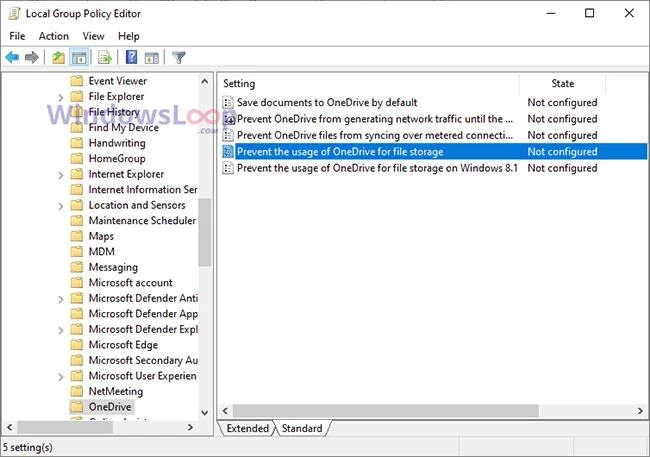Click the Event Viewer folder icon

pos(77,80)
